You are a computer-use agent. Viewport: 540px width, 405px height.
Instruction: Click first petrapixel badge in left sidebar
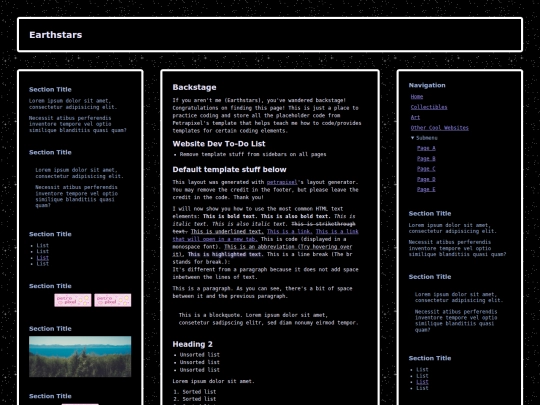tap(73, 300)
